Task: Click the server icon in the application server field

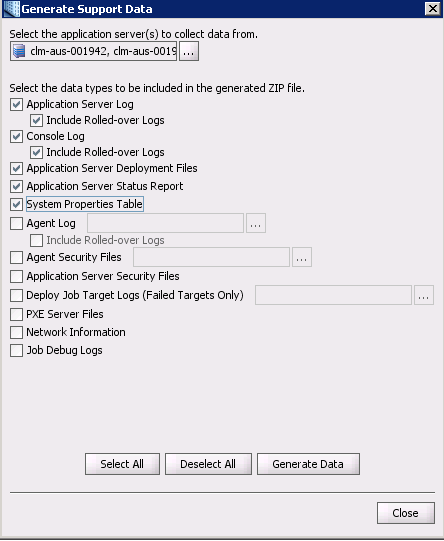Action: [x=19, y=51]
